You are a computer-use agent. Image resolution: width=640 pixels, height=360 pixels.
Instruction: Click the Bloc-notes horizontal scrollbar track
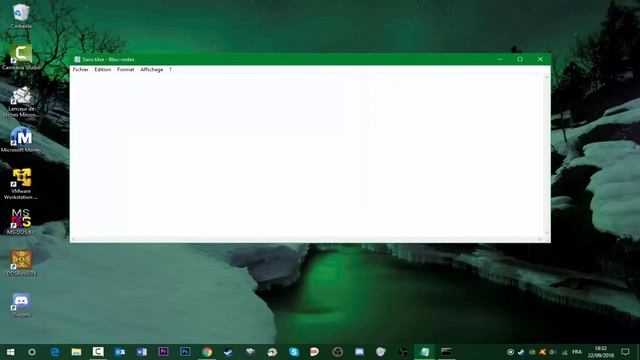coord(306,239)
